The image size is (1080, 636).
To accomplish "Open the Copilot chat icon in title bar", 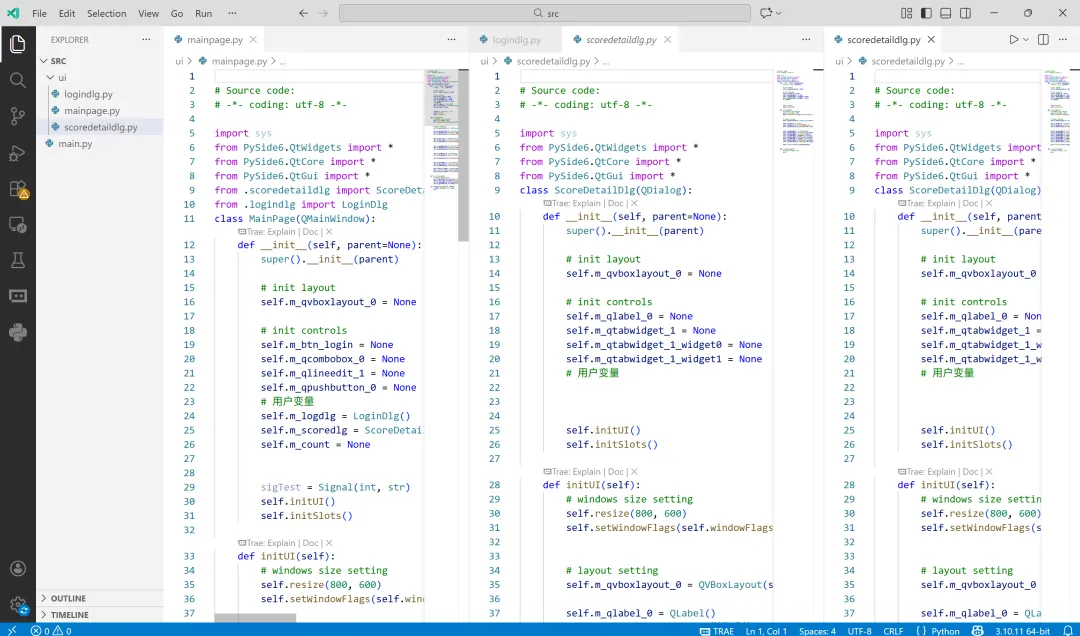I will coord(765,13).
